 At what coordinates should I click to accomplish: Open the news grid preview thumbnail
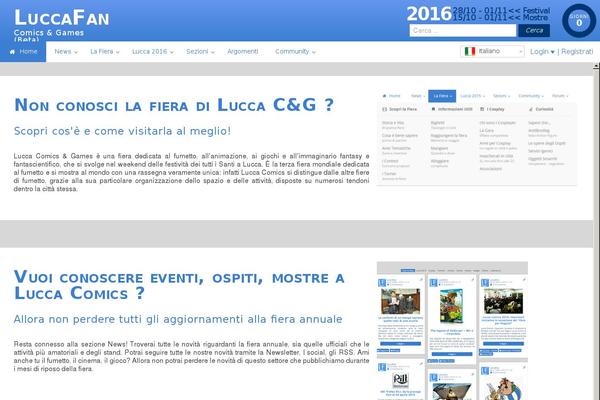(452, 331)
